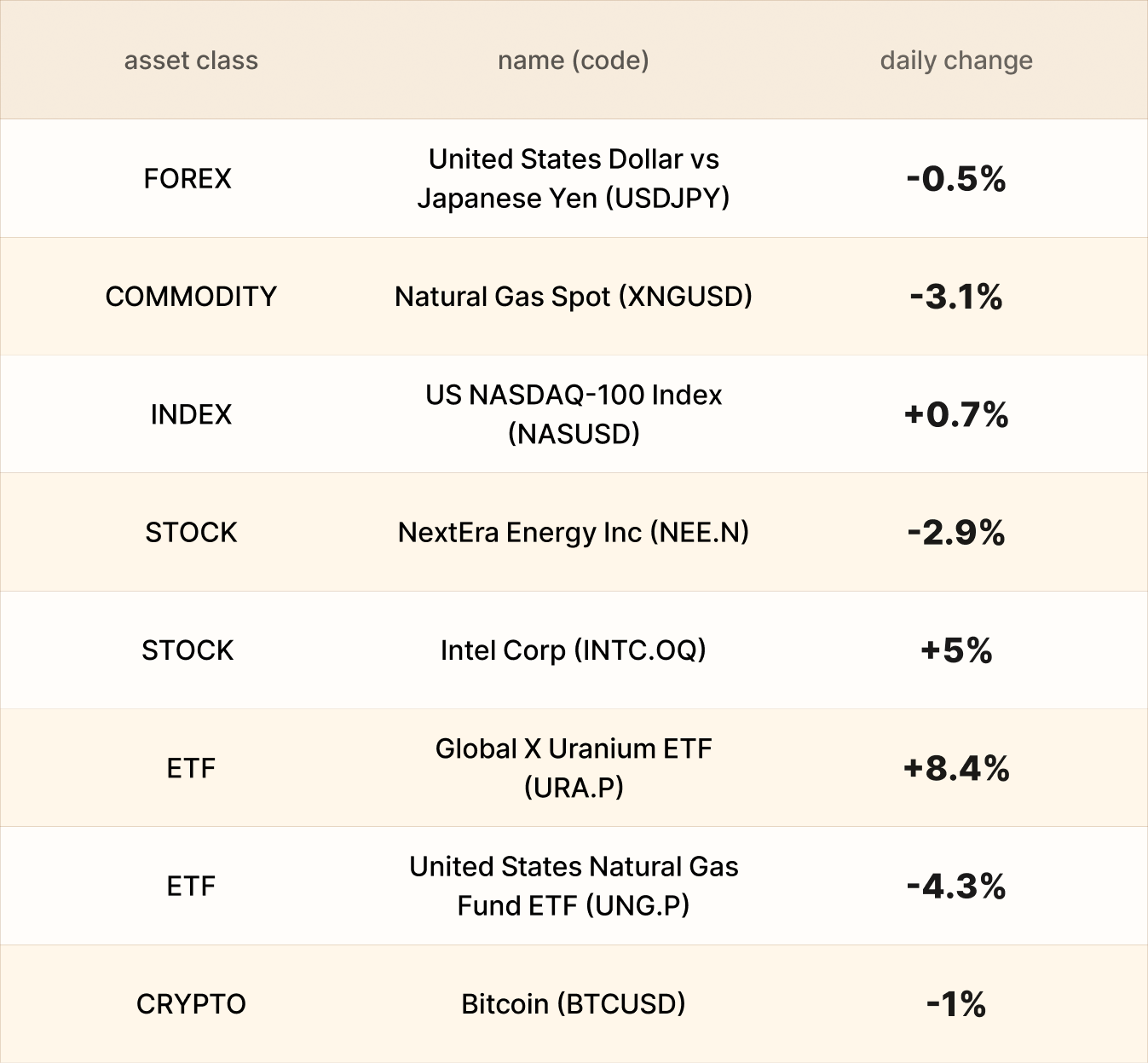Open the Bitcoin (BTCUSD) row
The width and height of the screenshot is (1148, 1063).
click(573, 1004)
